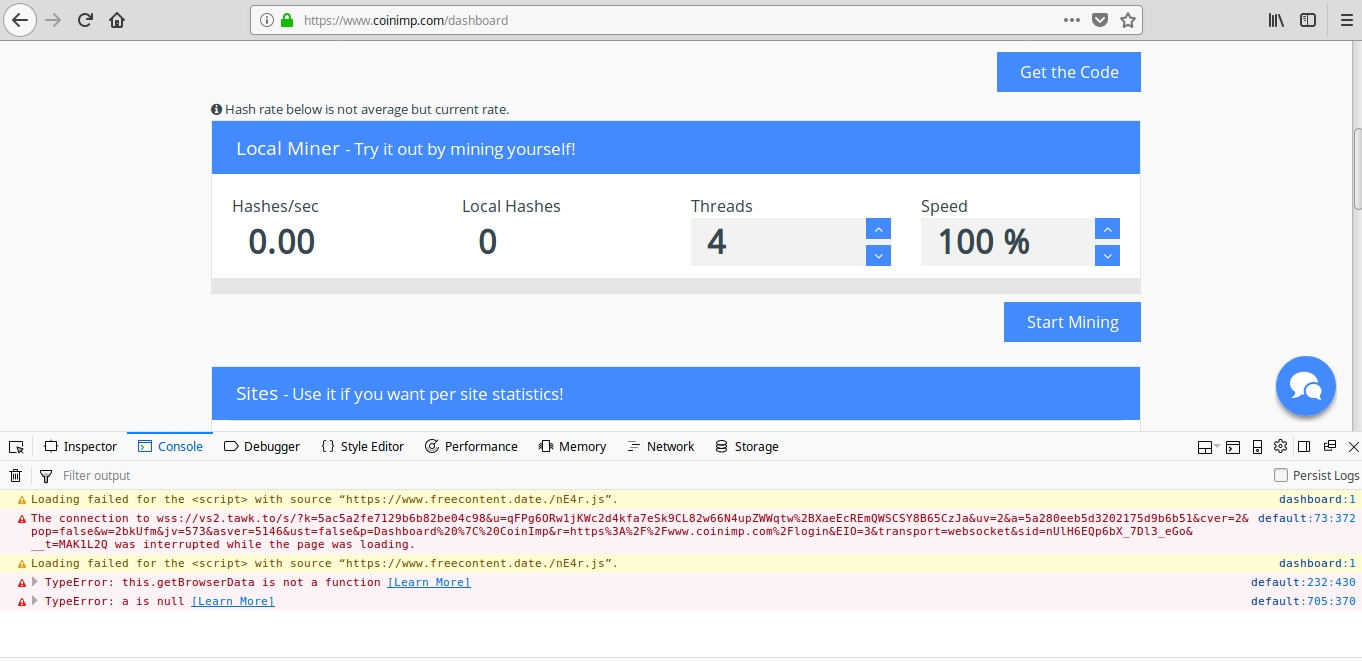1362x661 pixels.
Task: Open the tawk chat bubble widget
Action: click(x=1306, y=386)
